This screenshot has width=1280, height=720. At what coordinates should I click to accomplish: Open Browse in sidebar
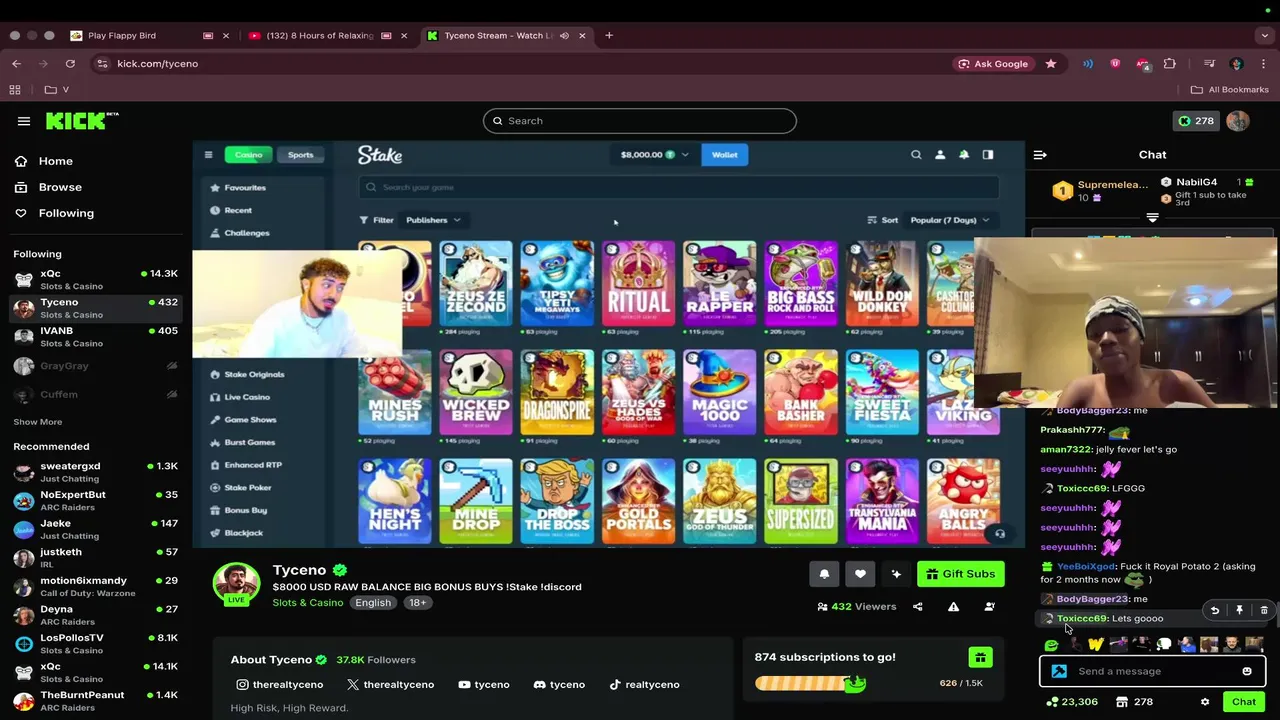48,187
